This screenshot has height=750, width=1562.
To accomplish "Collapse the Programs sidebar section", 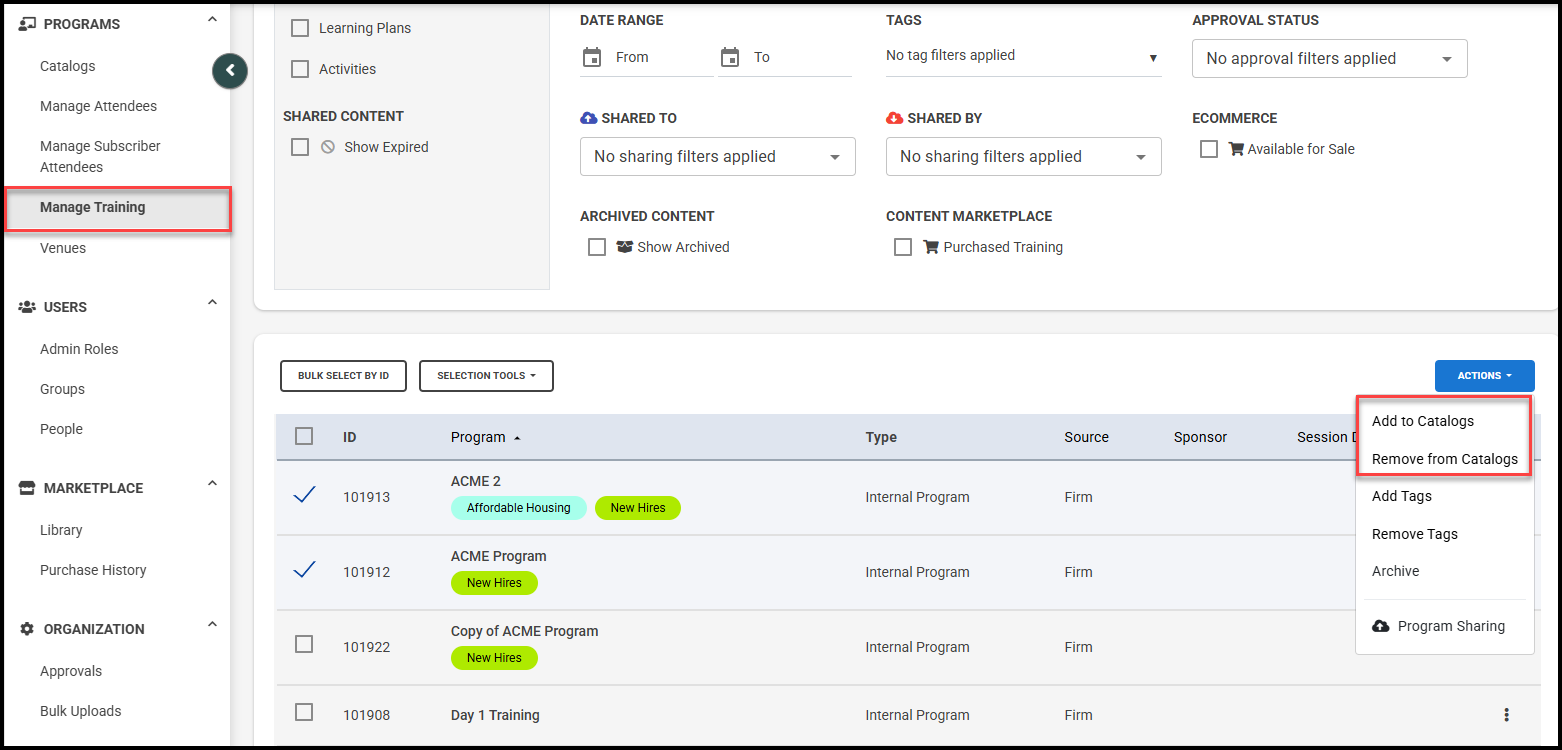I will 212,20.
